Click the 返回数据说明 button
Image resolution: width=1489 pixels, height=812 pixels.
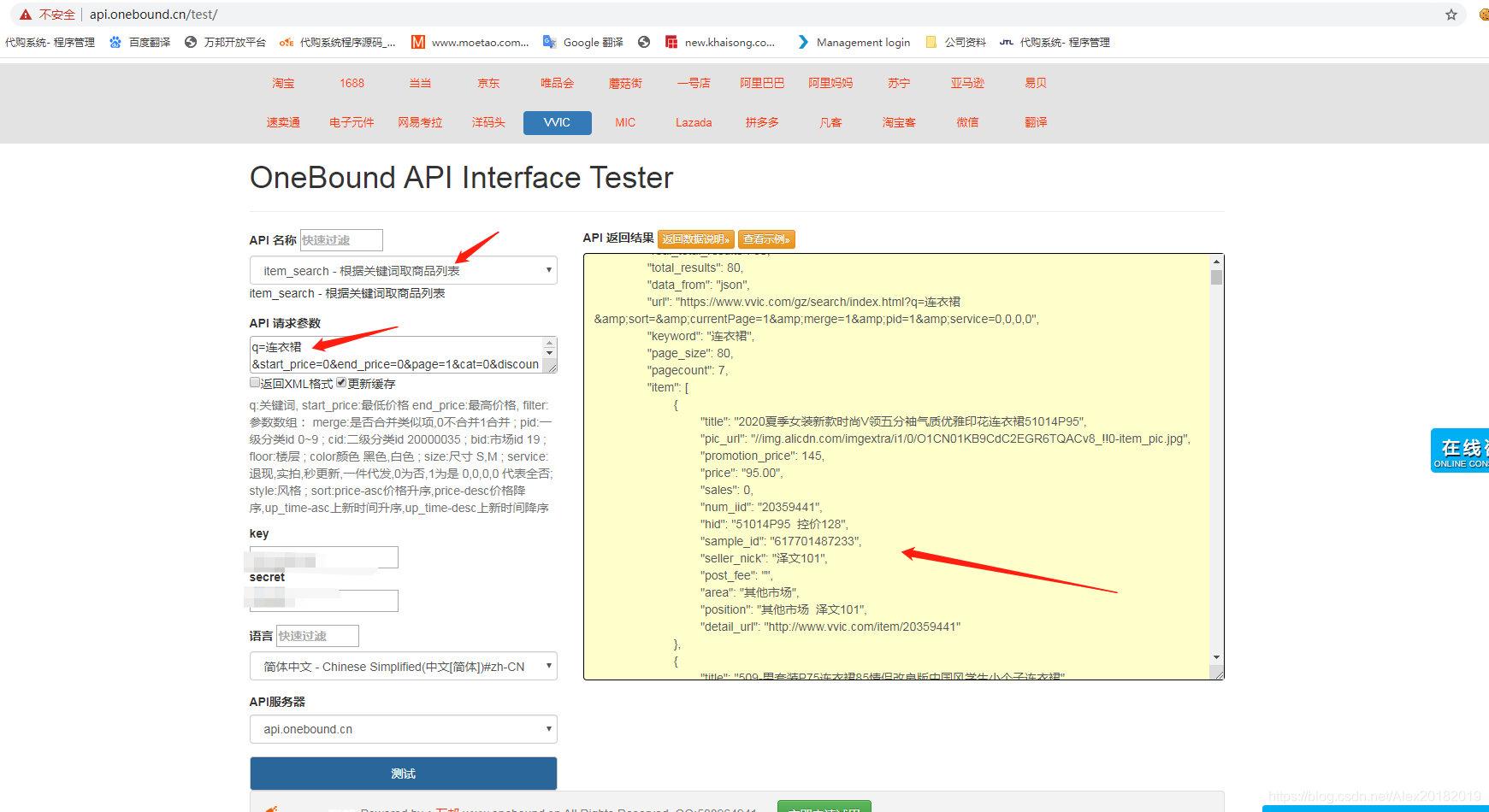tap(696, 239)
